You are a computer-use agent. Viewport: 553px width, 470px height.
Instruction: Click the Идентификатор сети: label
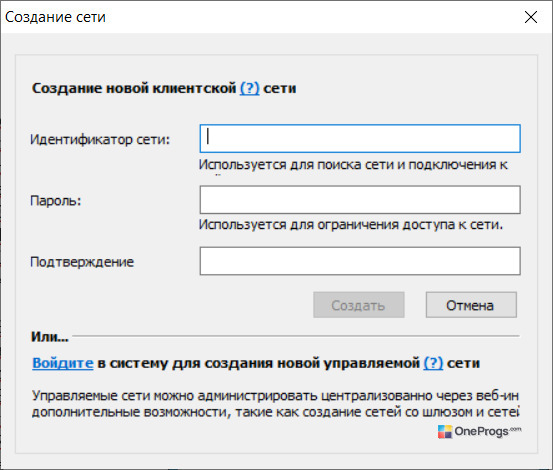click(100, 140)
